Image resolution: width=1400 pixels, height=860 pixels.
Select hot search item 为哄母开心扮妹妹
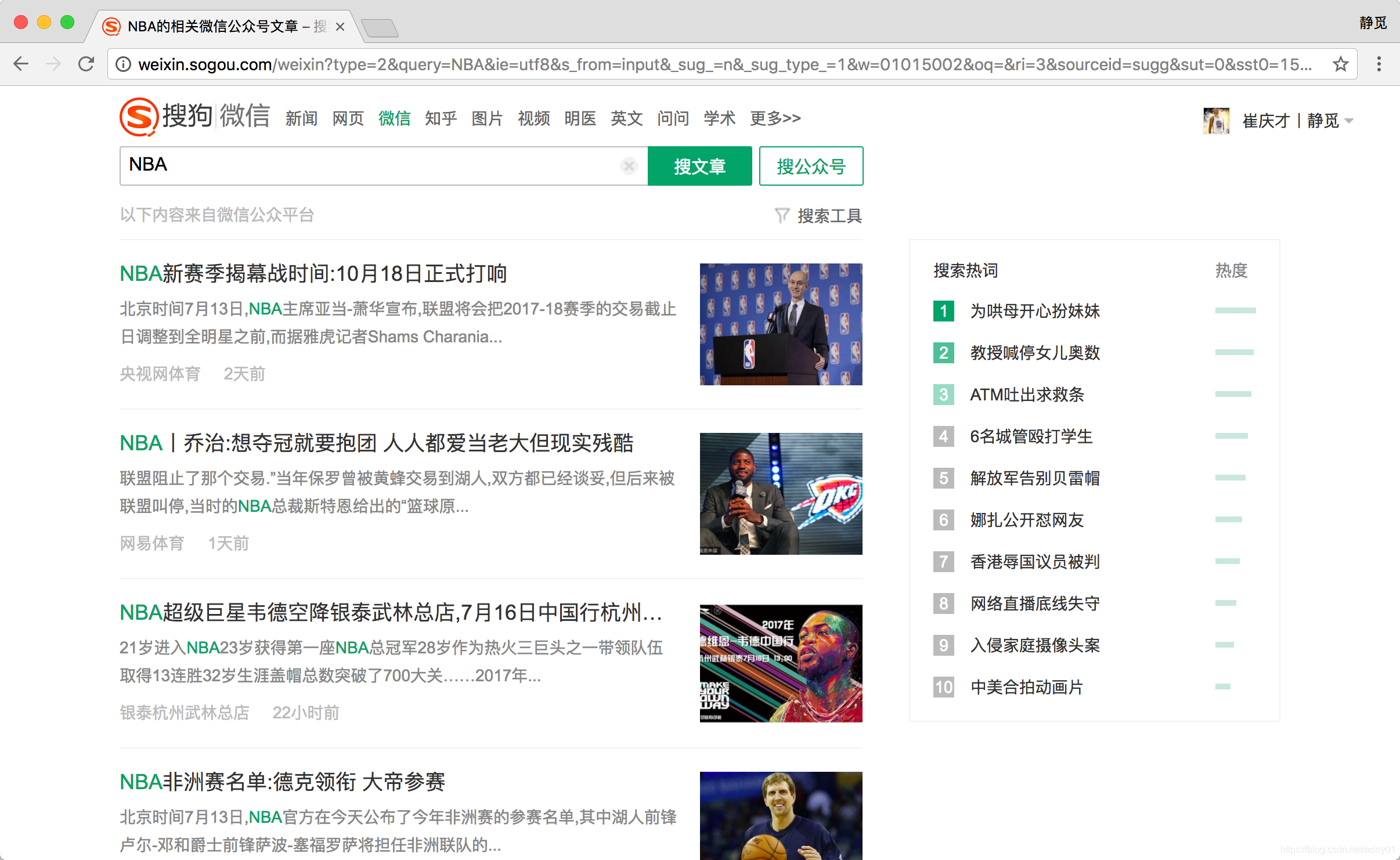click(x=1035, y=312)
